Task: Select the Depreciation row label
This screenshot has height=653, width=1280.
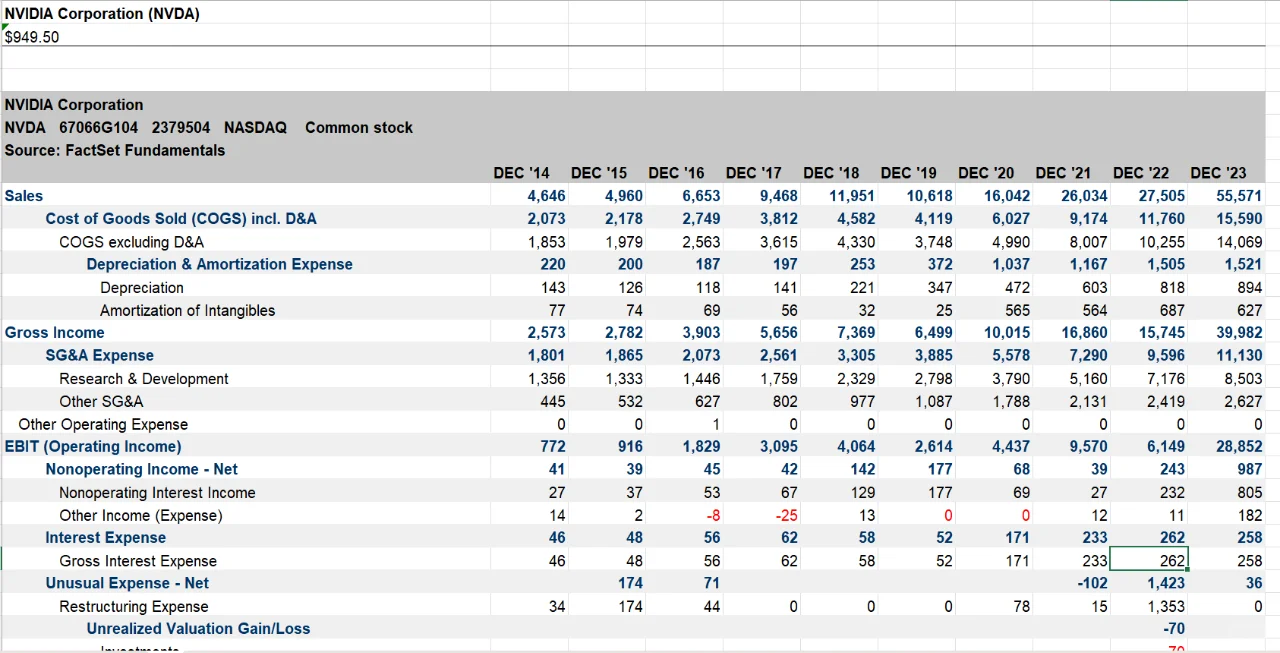Action: pos(142,287)
